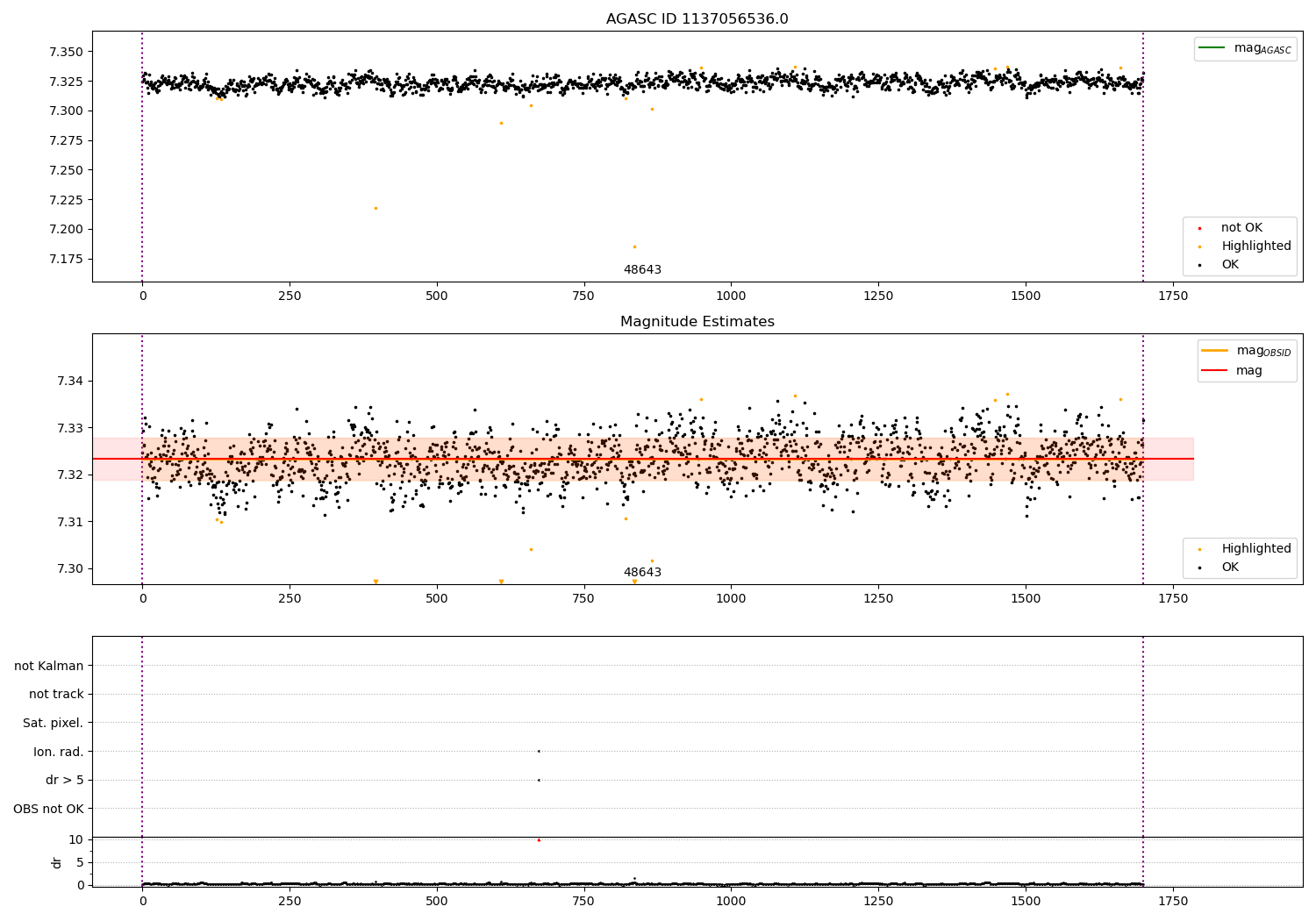
Task: Click the 7.34 y-axis tick in middle plot
Action: [69, 382]
